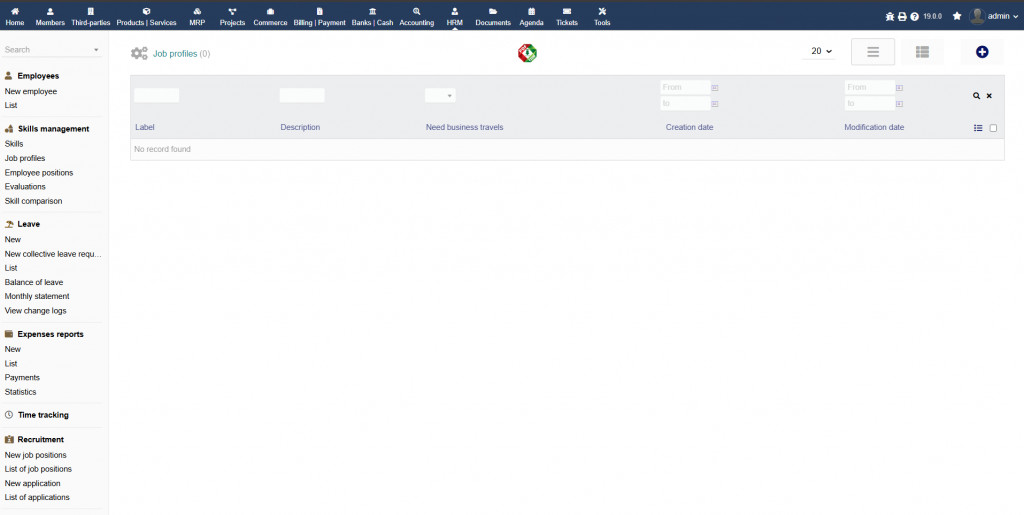Image resolution: width=1024 pixels, height=515 pixels.
Task: Open the Documents module
Action: (x=493, y=16)
